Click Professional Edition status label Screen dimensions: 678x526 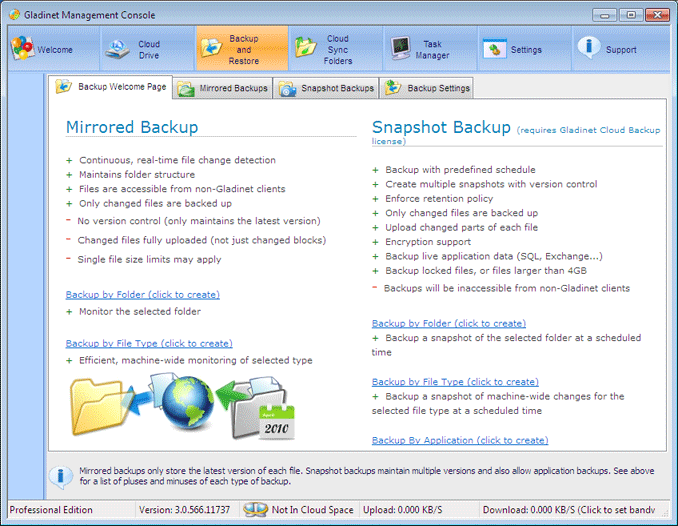[51, 510]
